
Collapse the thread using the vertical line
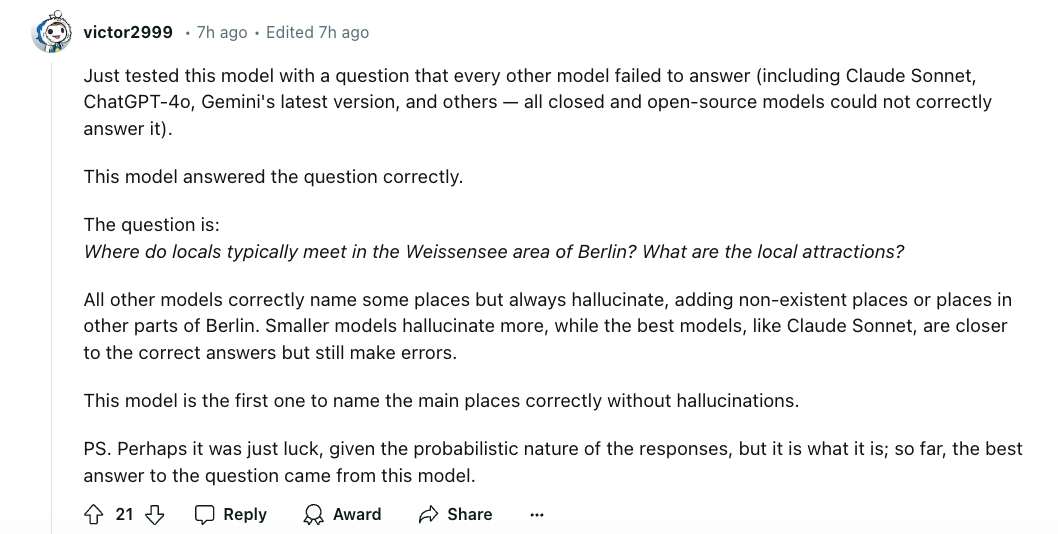[52, 280]
